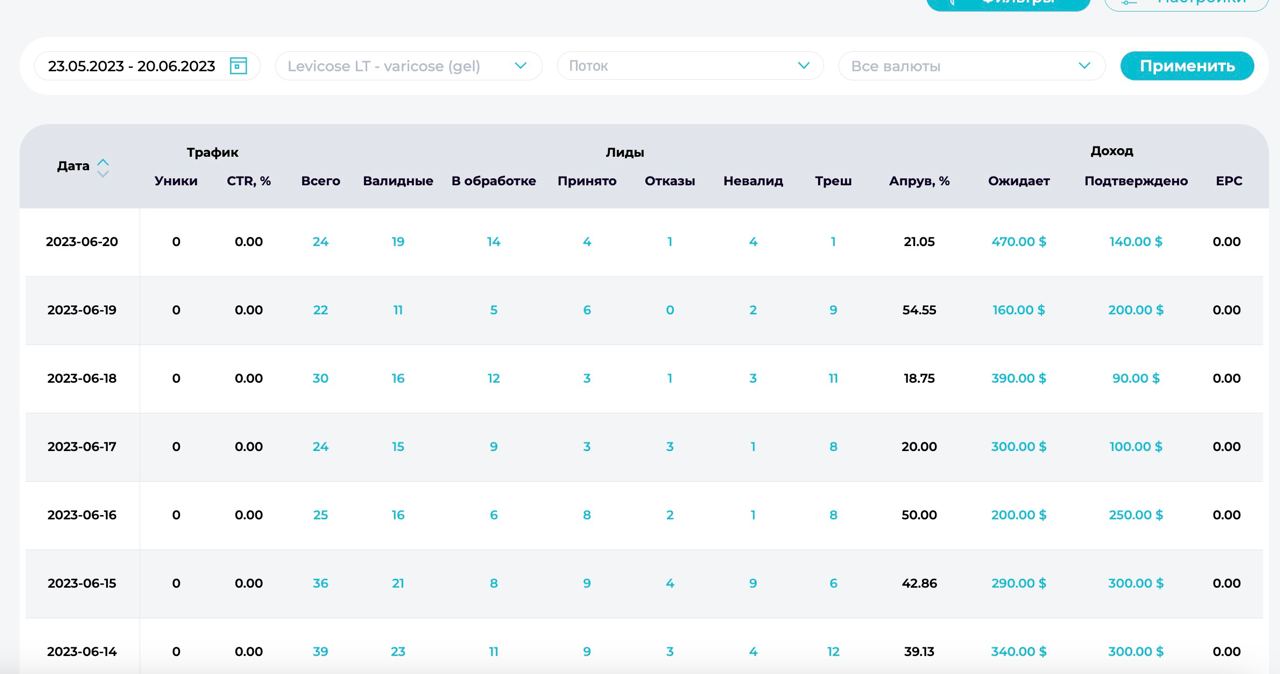The width and height of the screenshot is (1280, 674).
Task: Open trash leads 9 for 2023-06-19
Action: [x=833, y=310]
